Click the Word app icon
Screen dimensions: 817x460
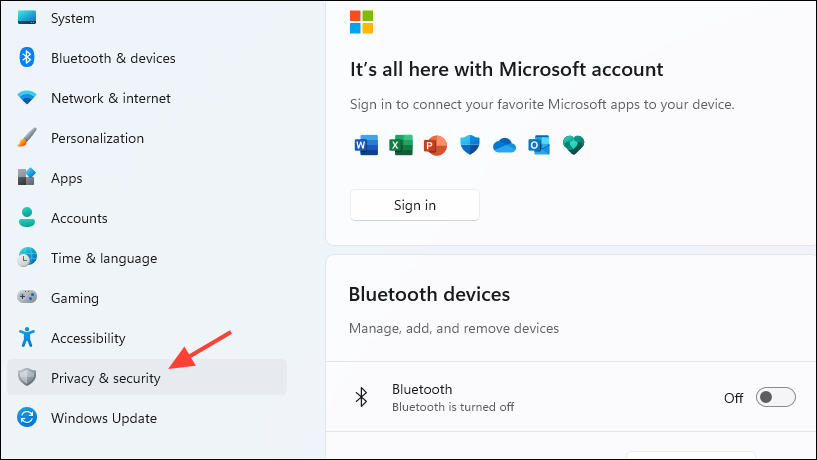(x=366, y=145)
